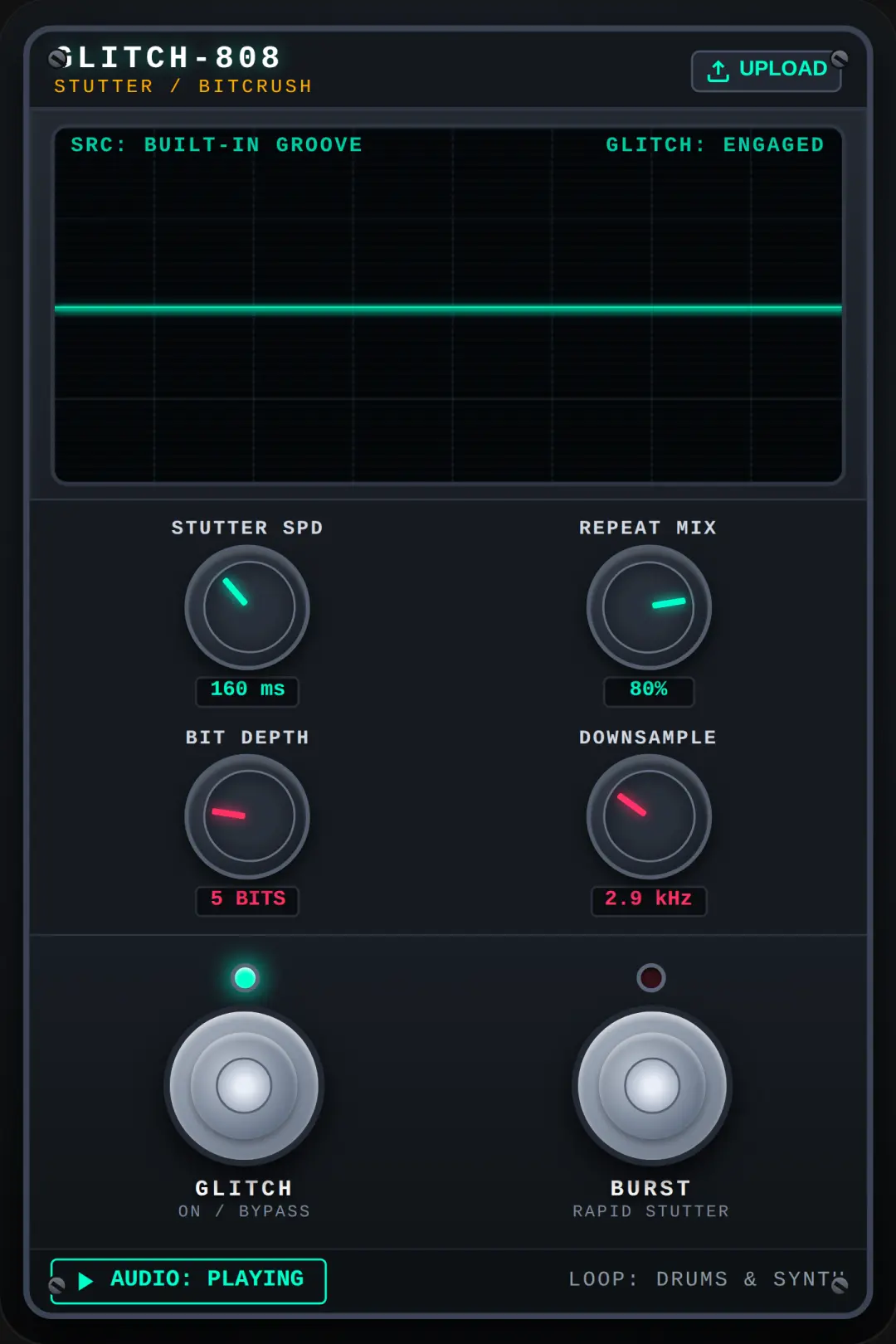
Task: Toggle the GLITCH footswitch
Action: click(244, 1085)
